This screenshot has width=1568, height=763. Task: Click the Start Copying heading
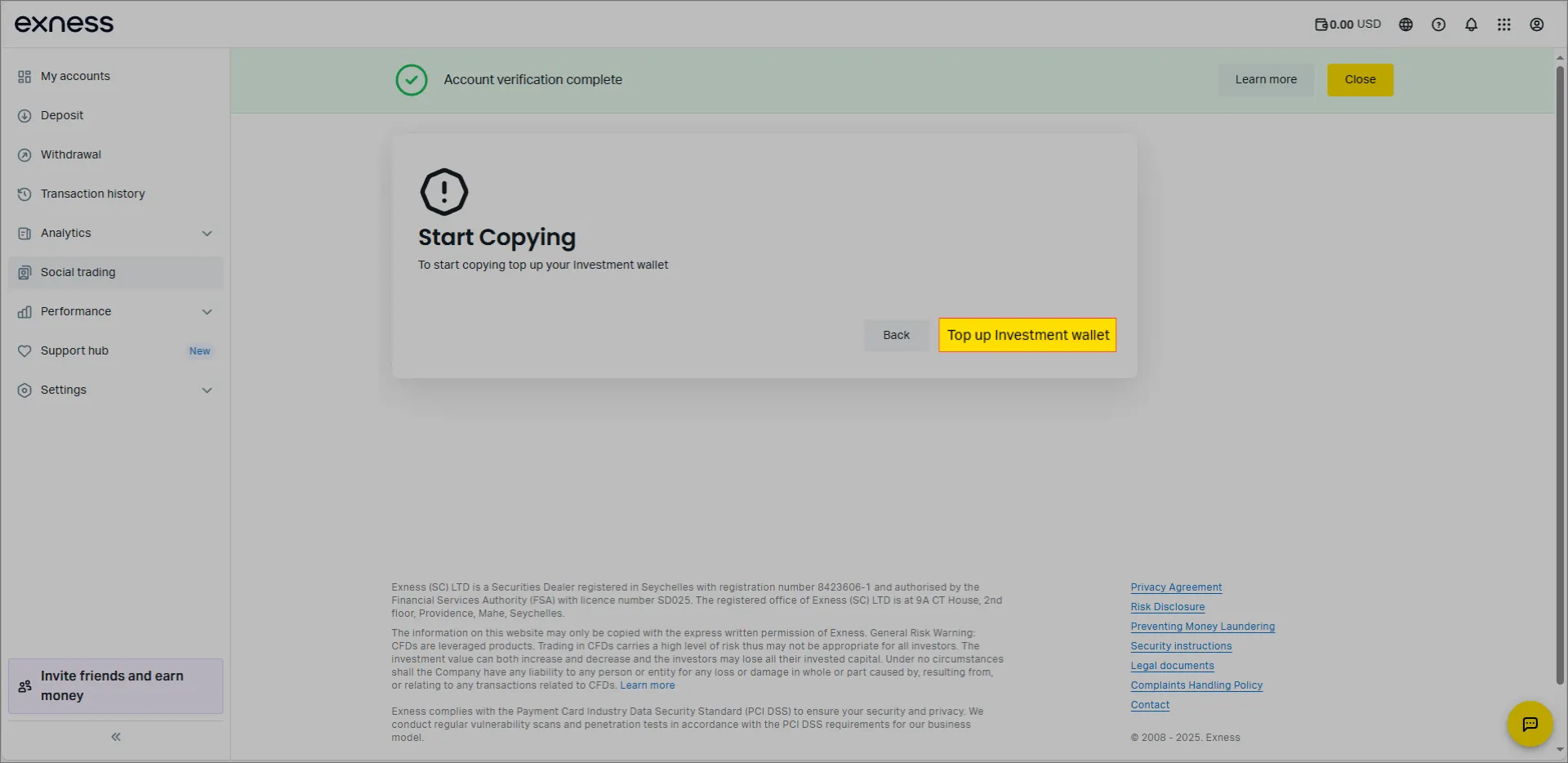point(497,238)
